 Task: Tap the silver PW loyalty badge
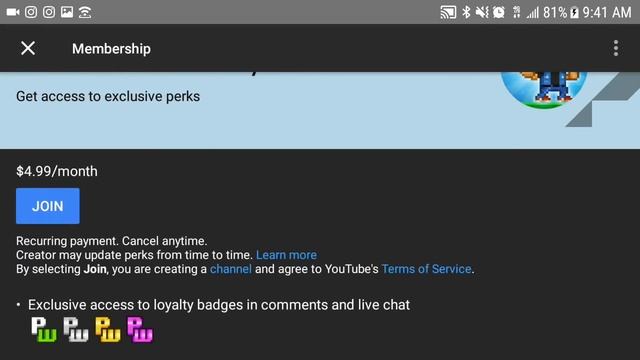tap(76, 329)
